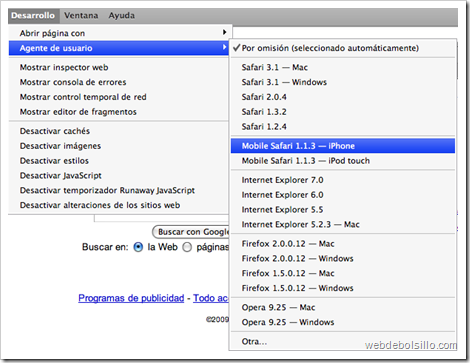470x363 pixels.
Task: Choose Mostrar inspector web
Action: [118, 67]
